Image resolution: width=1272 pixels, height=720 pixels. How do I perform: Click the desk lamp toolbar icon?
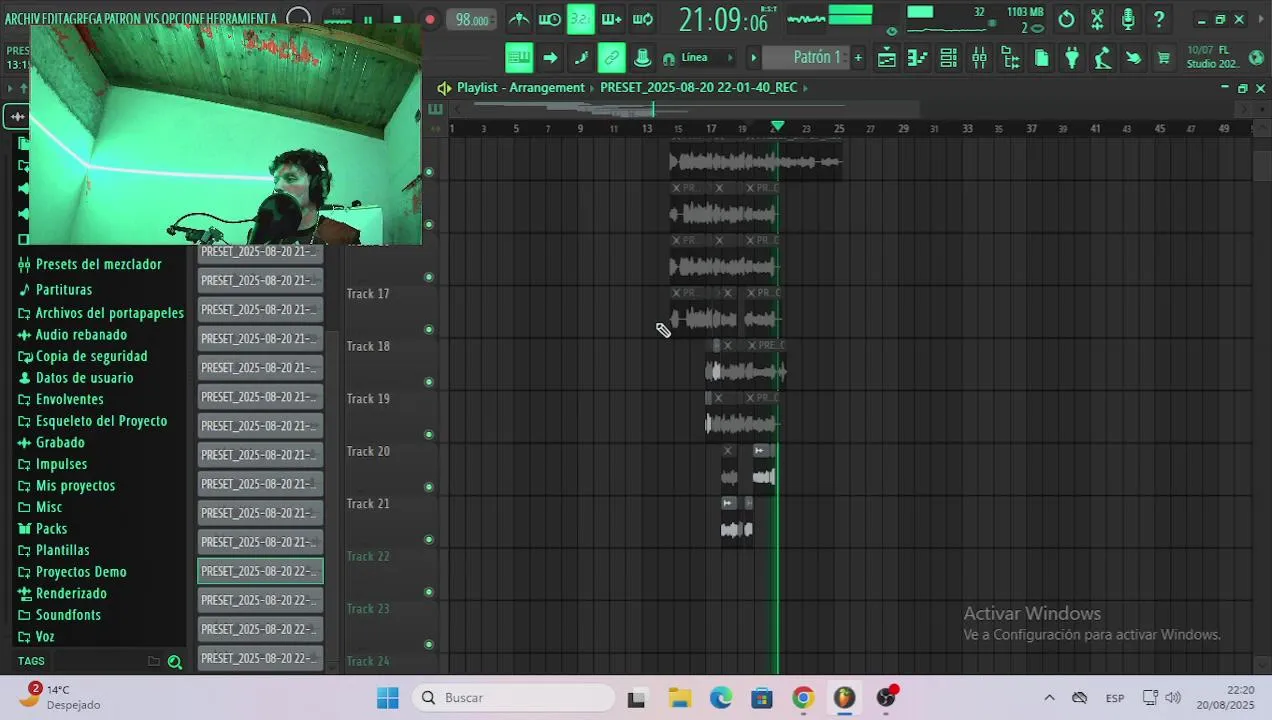1103,58
